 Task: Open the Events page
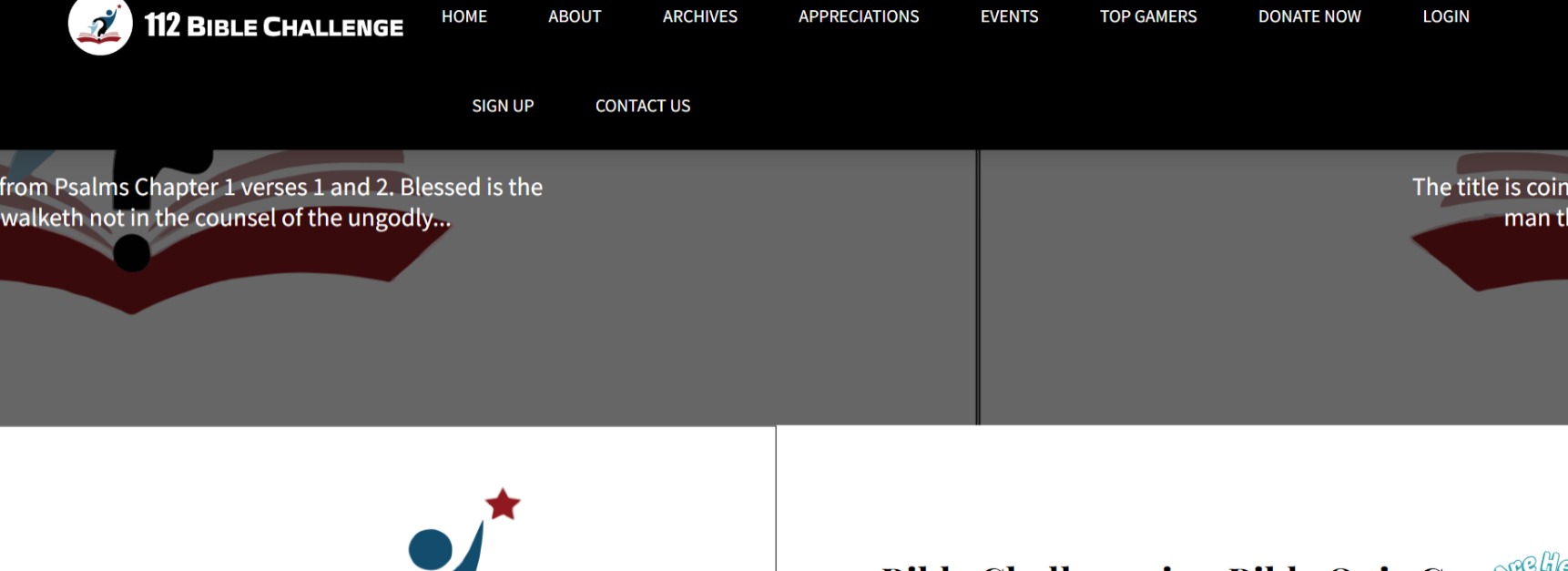click(1009, 16)
